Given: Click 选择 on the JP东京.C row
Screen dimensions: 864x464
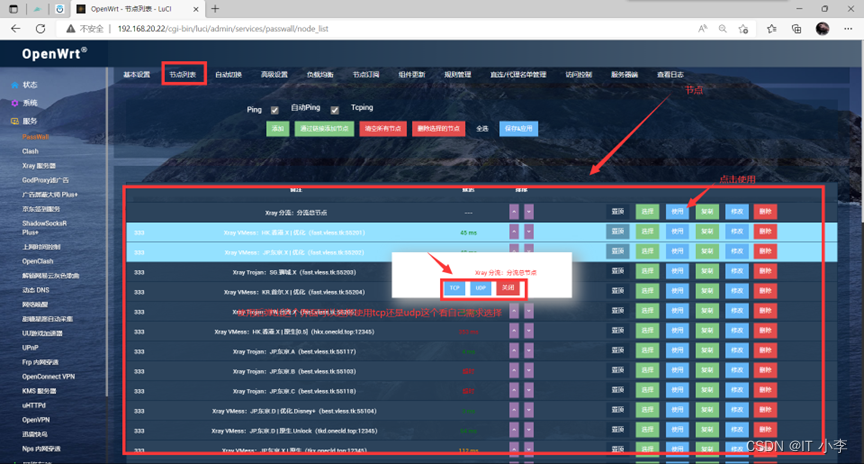Looking at the screenshot, I should pyautogui.click(x=647, y=390).
